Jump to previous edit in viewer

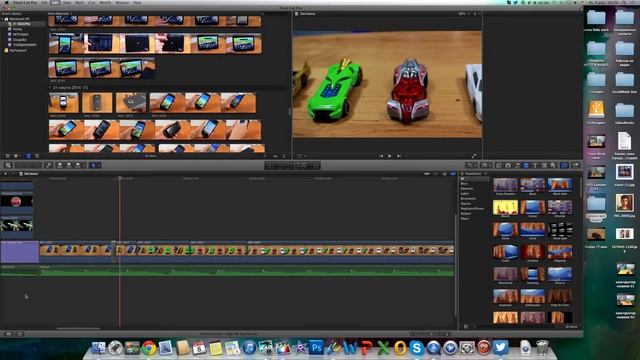(381, 156)
